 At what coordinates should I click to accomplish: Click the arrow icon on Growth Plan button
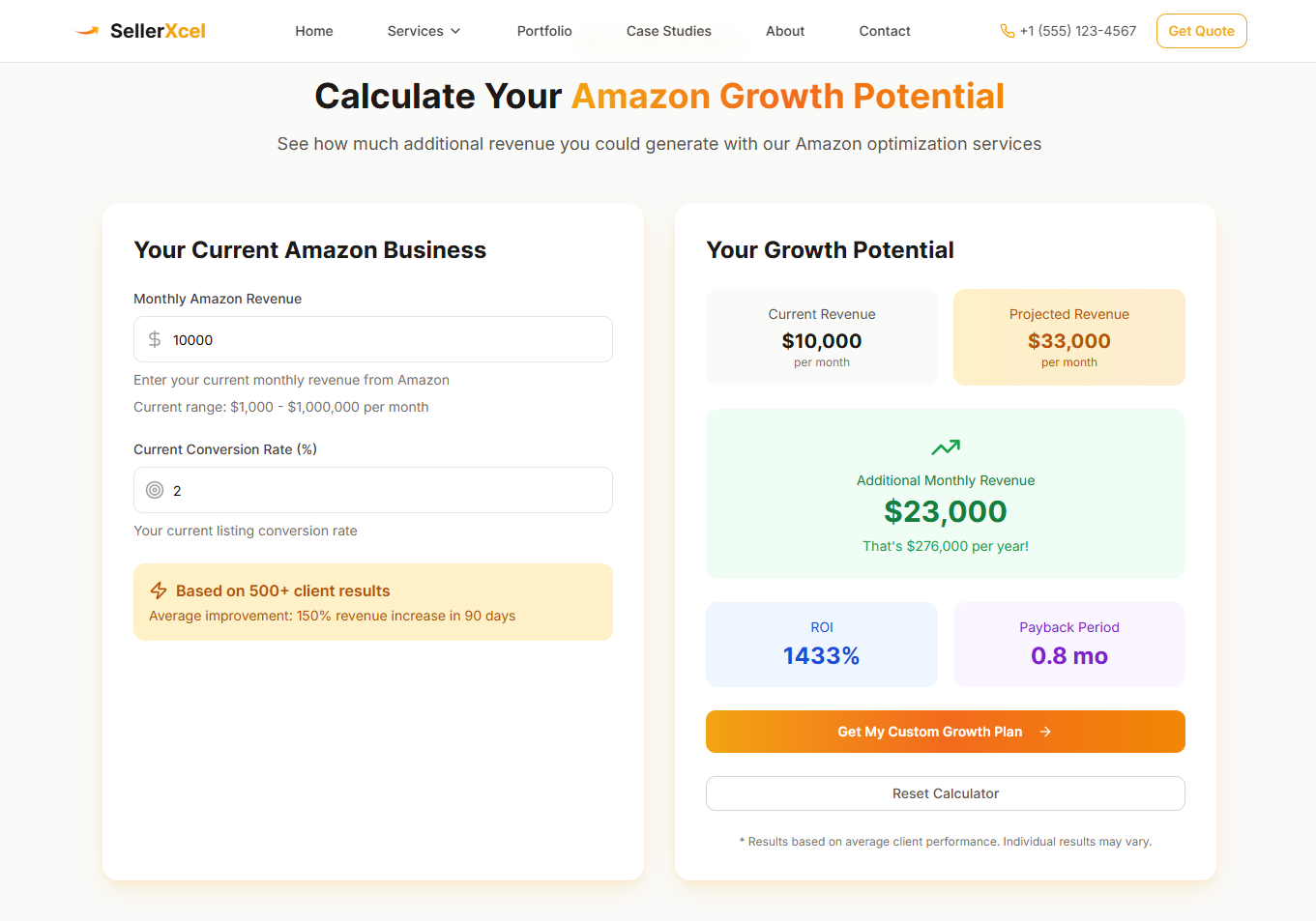[1045, 732]
